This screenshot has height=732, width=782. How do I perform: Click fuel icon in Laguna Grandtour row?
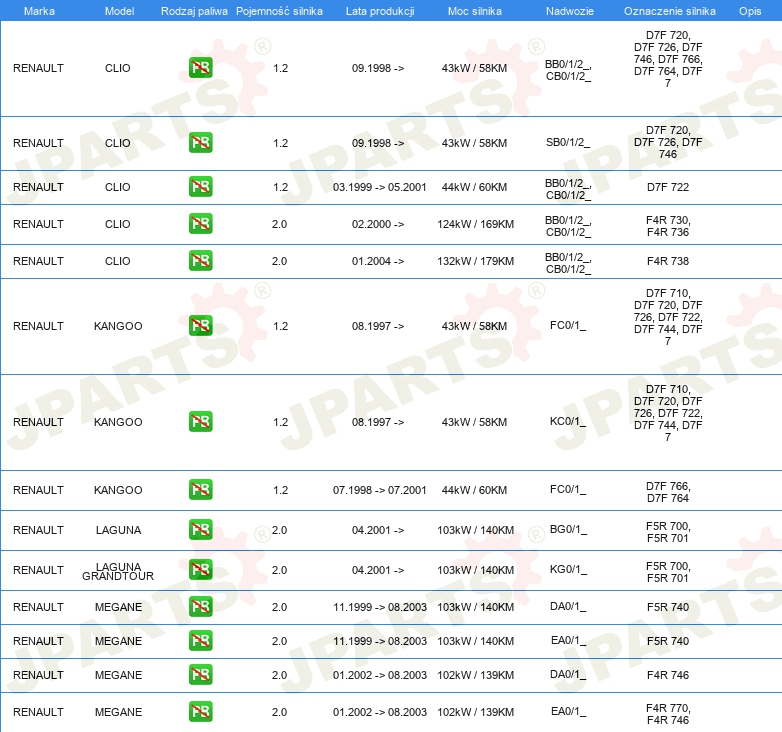(x=201, y=570)
